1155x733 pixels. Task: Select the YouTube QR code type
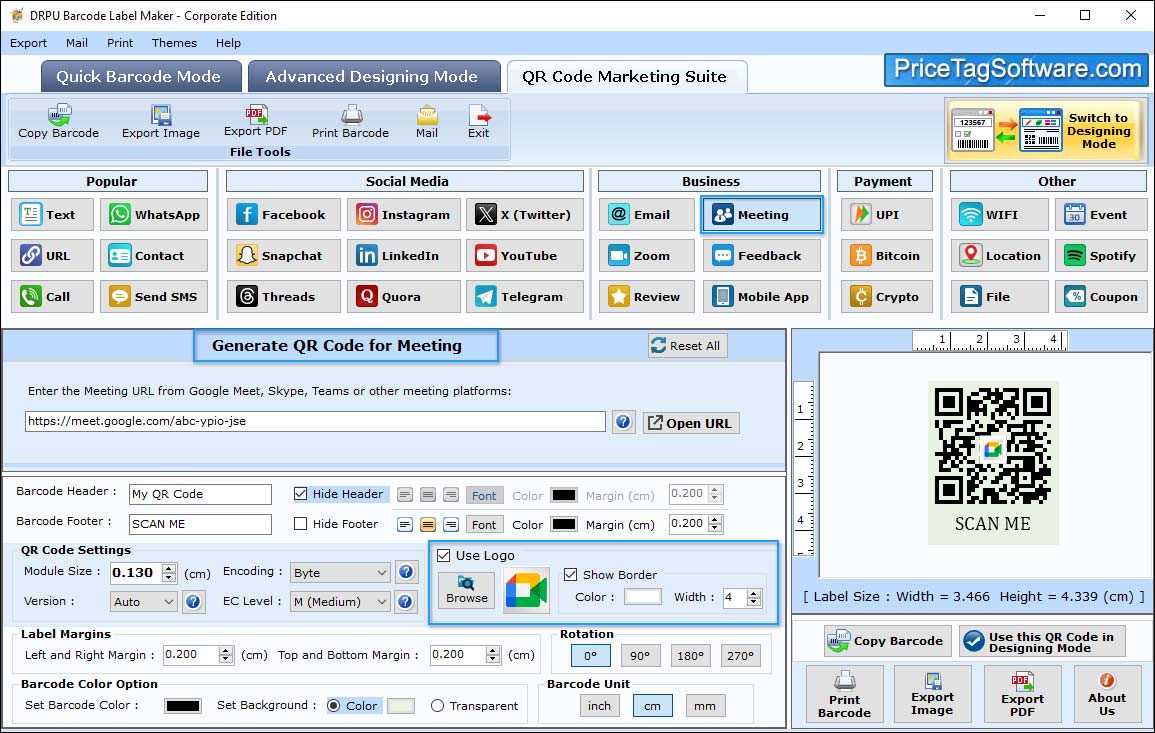click(524, 256)
